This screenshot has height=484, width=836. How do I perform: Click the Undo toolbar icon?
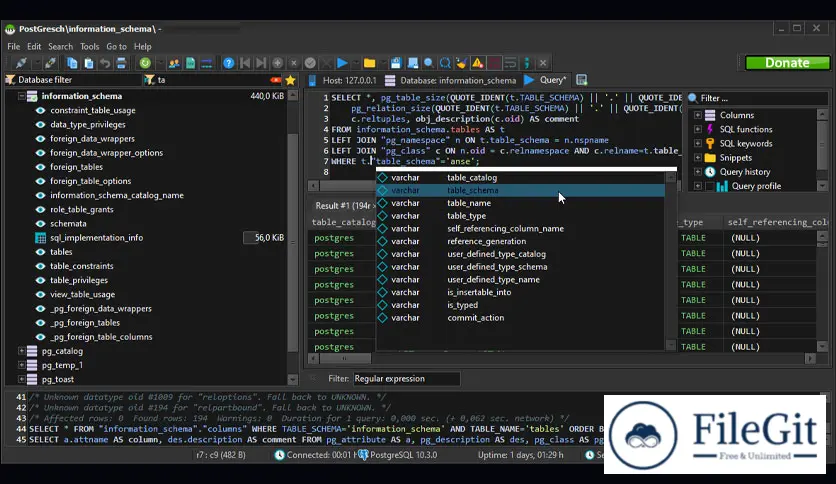(x=105, y=63)
